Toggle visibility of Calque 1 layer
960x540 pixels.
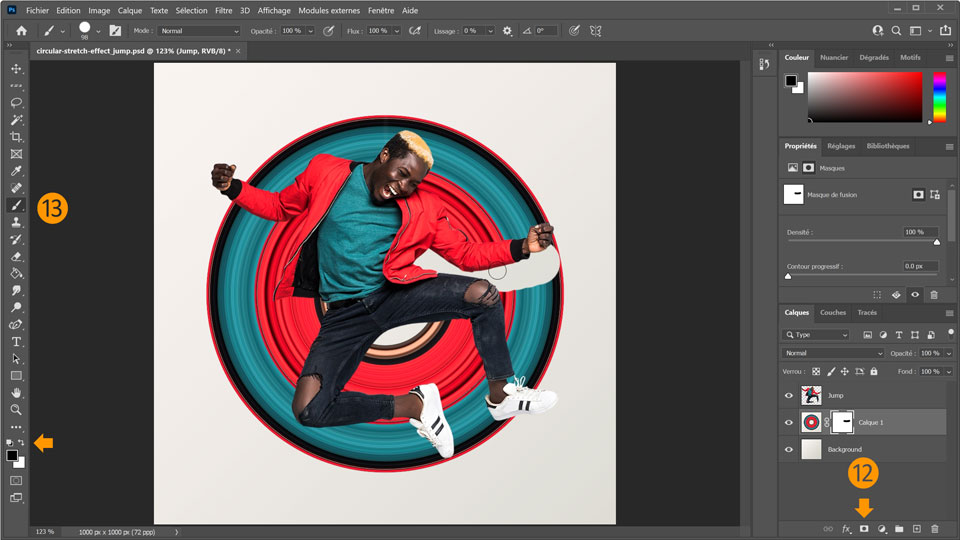pos(789,423)
